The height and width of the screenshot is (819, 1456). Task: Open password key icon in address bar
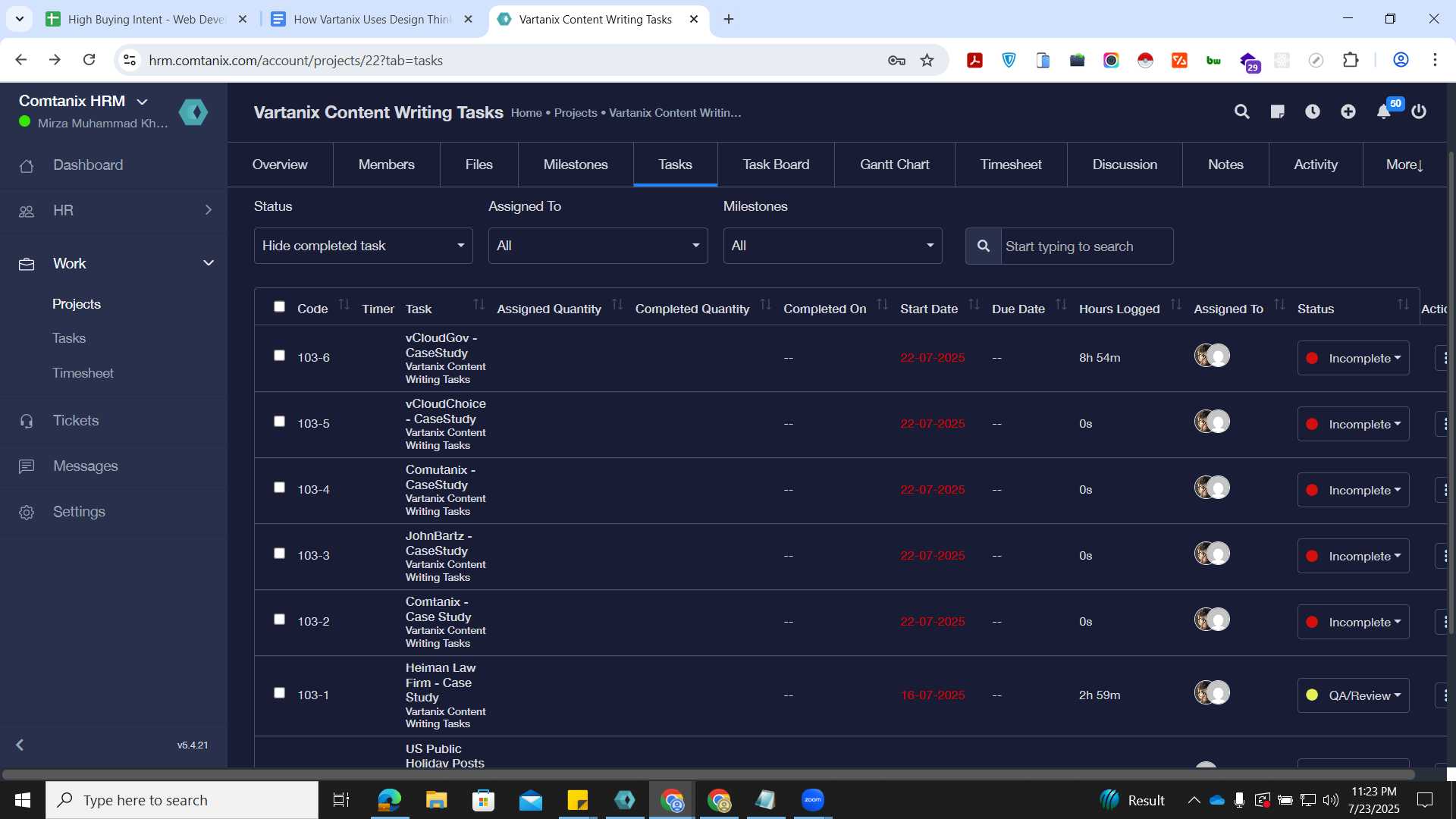coord(896,60)
